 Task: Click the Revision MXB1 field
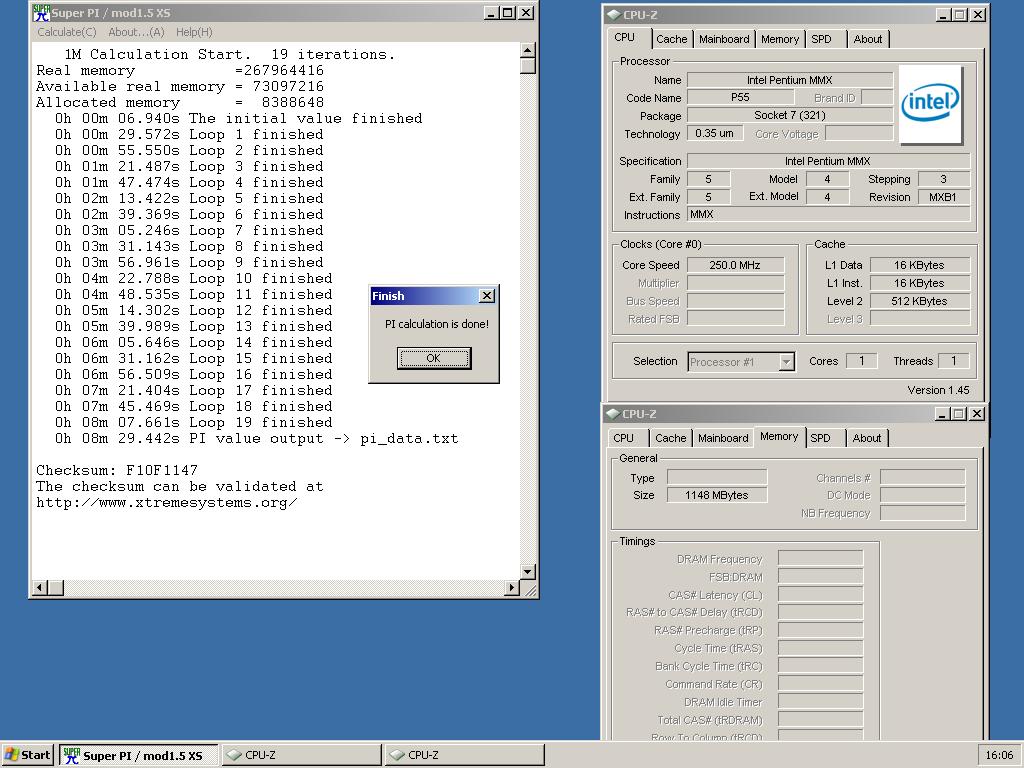click(x=944, y=197)
